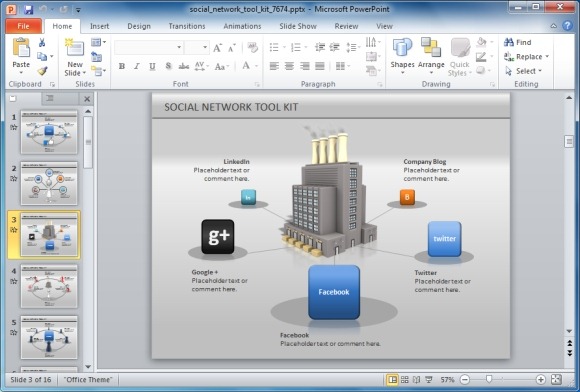This screenshot has width=580, height=392.
Task: Click the Shape Outline pencil icon
Action: point(481,56)
